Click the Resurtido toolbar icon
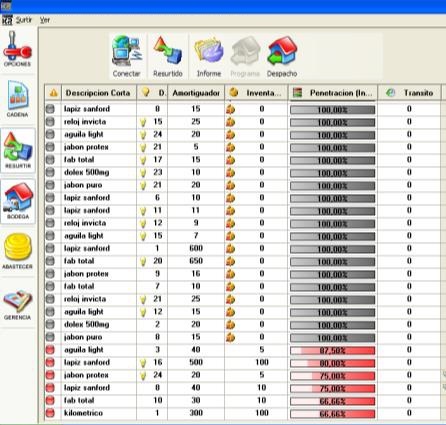Screen dimensions: 446x425 168,56
